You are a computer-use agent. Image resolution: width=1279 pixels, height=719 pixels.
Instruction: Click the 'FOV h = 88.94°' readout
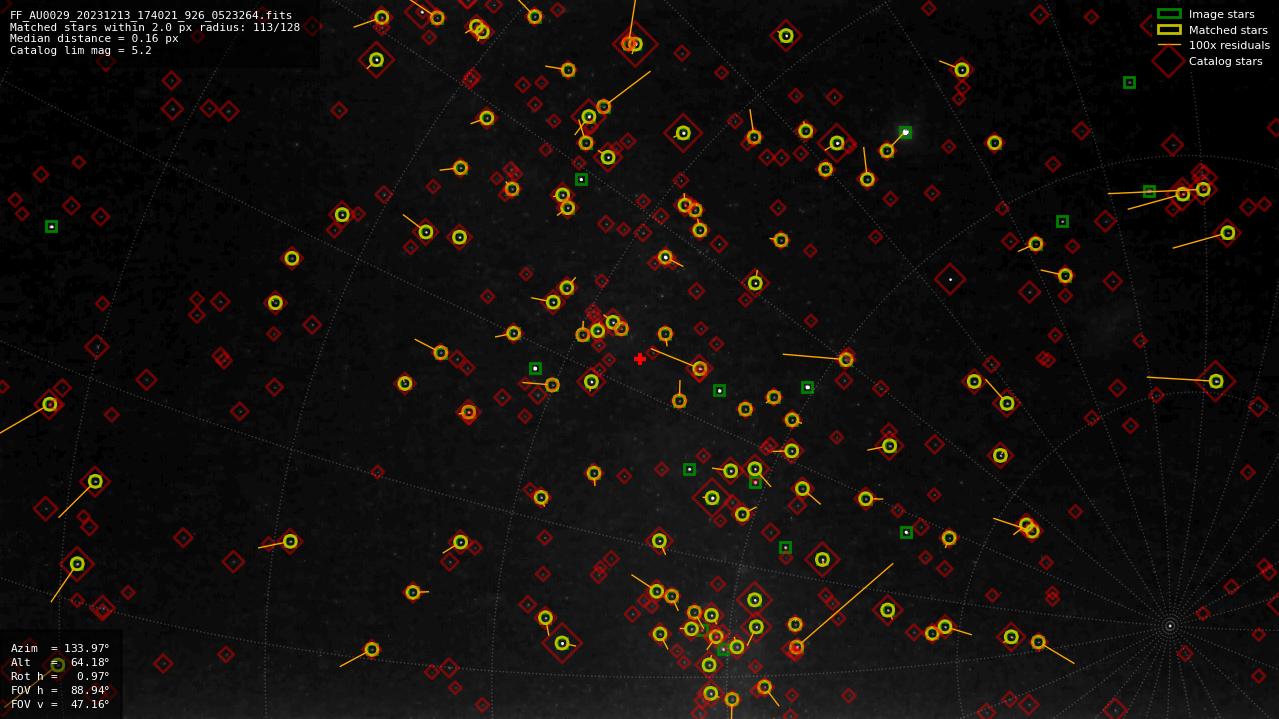pyautogui.click(x=60, y=690)
